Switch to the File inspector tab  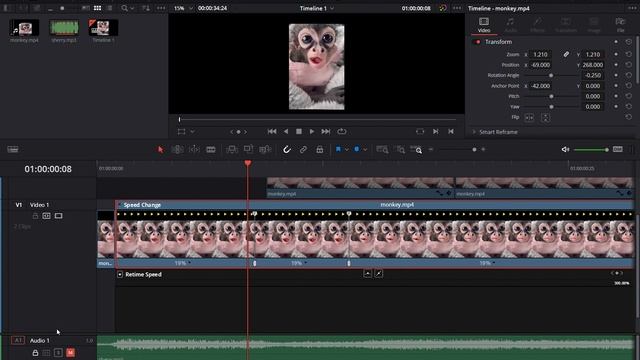[620, 24]
